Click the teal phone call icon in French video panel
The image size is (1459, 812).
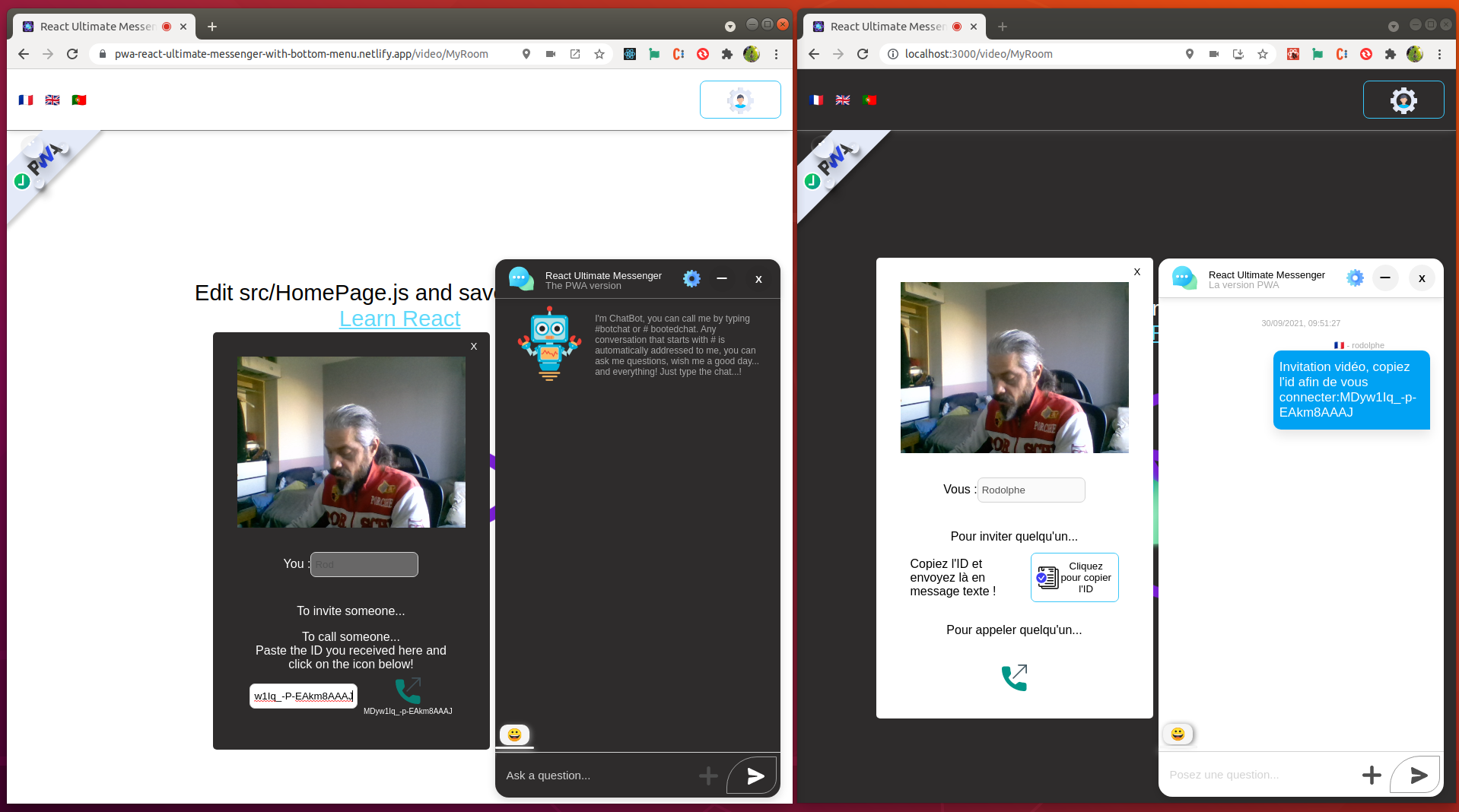(1014, 677)
